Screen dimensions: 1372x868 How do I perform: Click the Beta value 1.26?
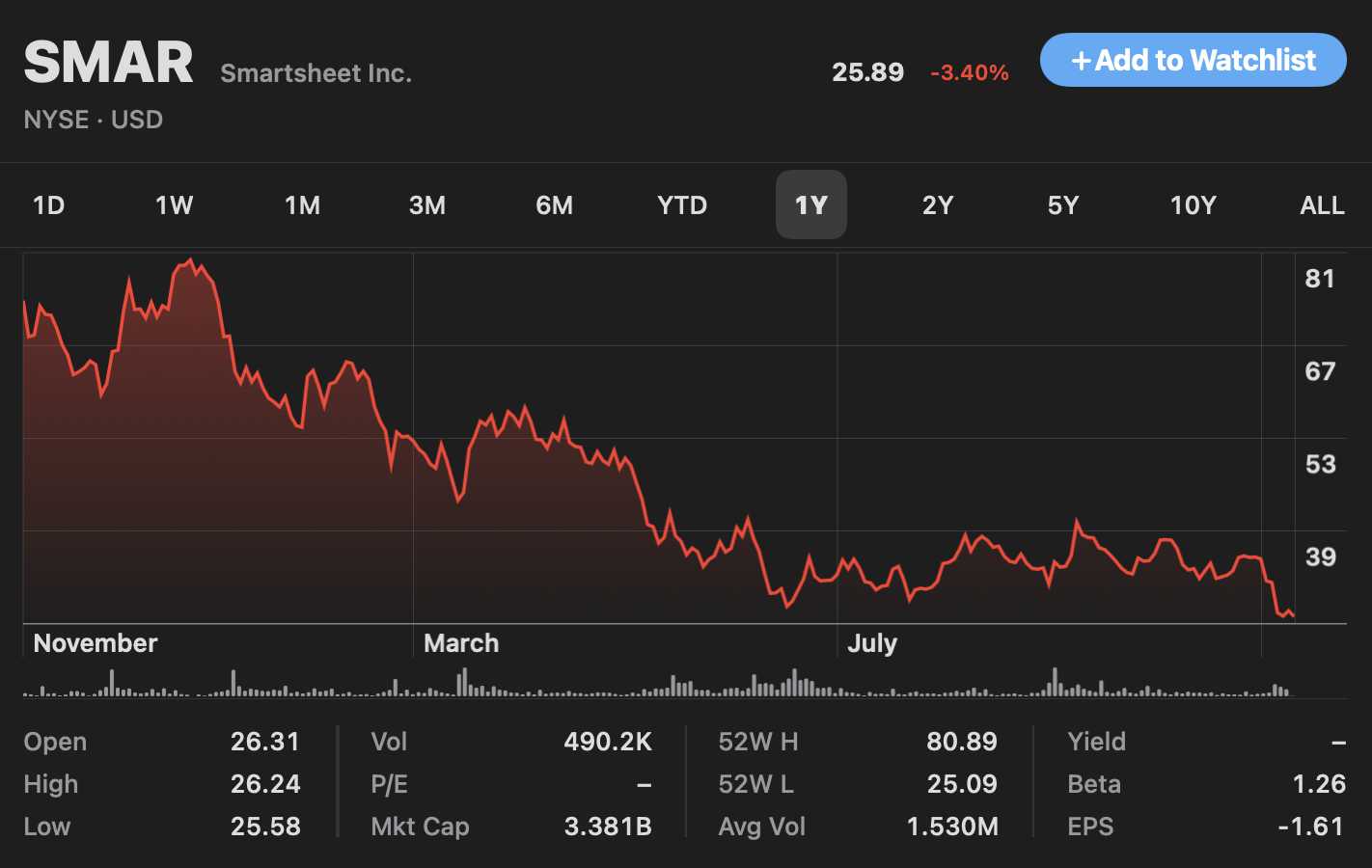pyautogui.click(x=1319, y=784)
